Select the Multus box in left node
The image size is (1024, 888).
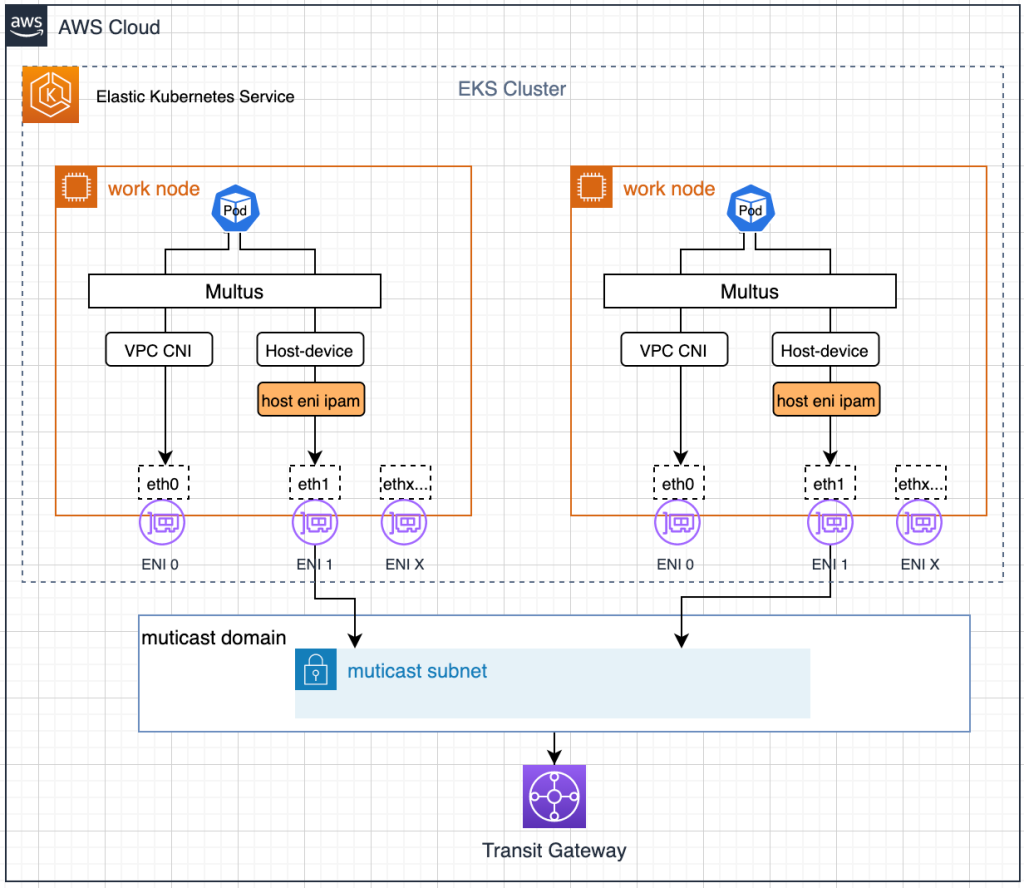click(234, 291)
